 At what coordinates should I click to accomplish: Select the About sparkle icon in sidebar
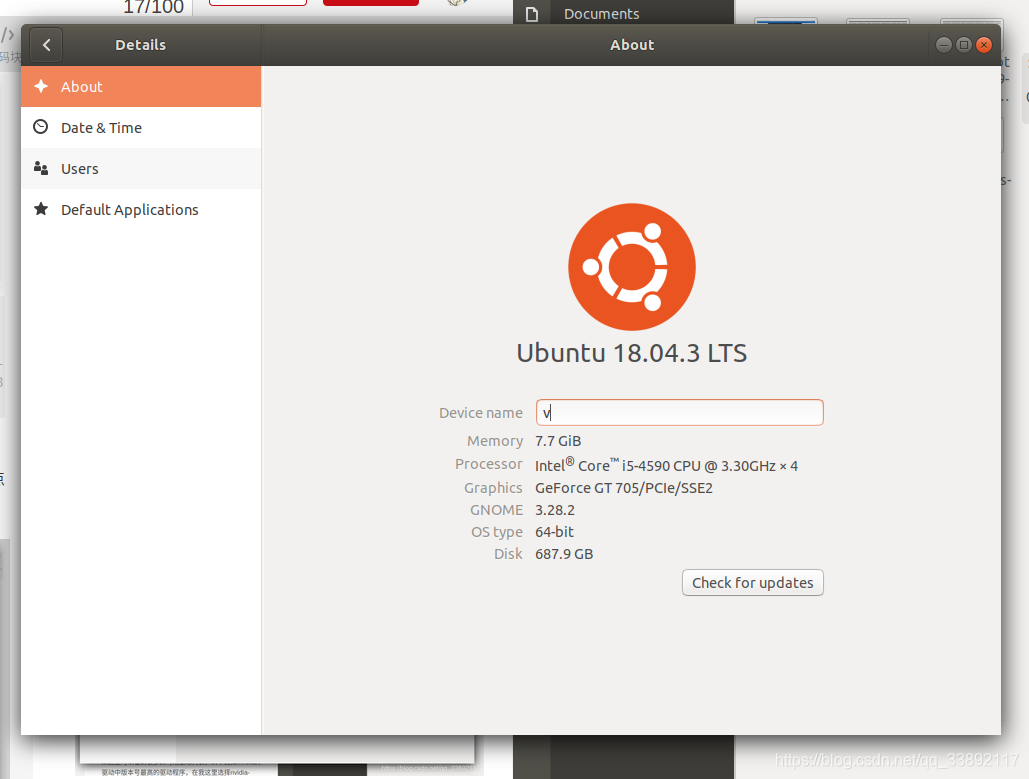pos(40,86)
